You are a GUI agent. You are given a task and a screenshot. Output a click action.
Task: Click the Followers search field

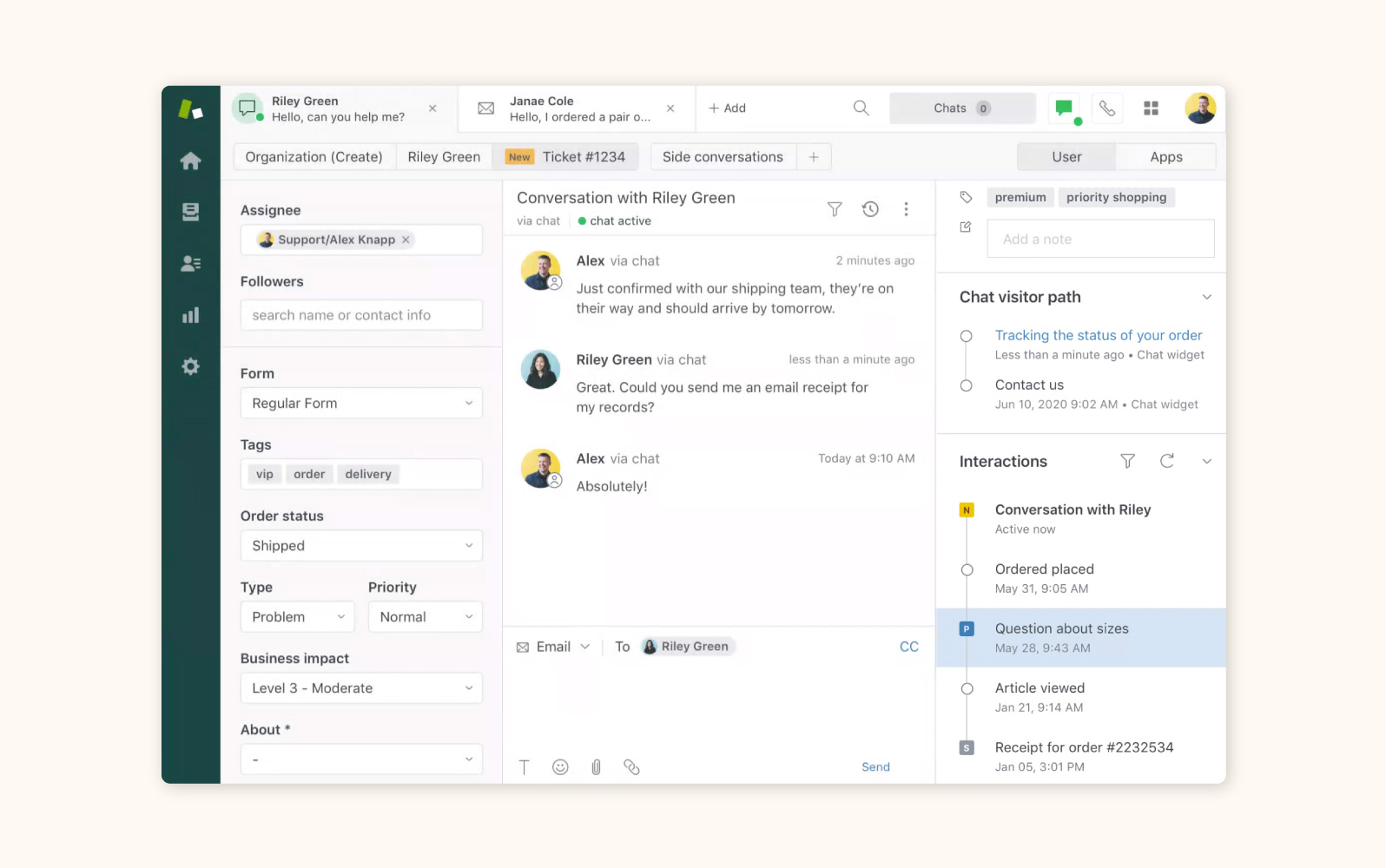(x=361, y=315)
